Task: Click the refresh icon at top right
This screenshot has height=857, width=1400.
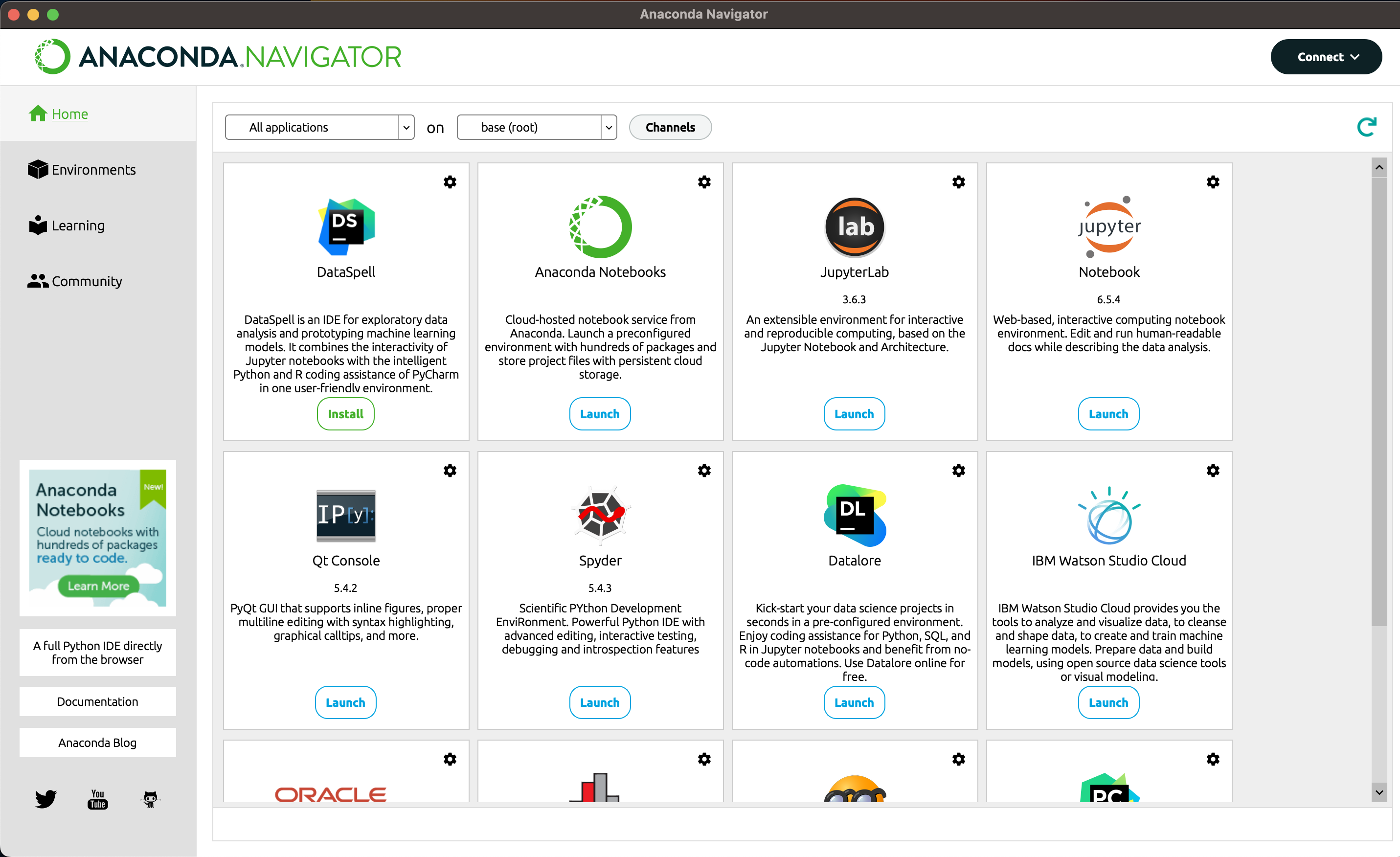Action: [x=1366, y=127]
